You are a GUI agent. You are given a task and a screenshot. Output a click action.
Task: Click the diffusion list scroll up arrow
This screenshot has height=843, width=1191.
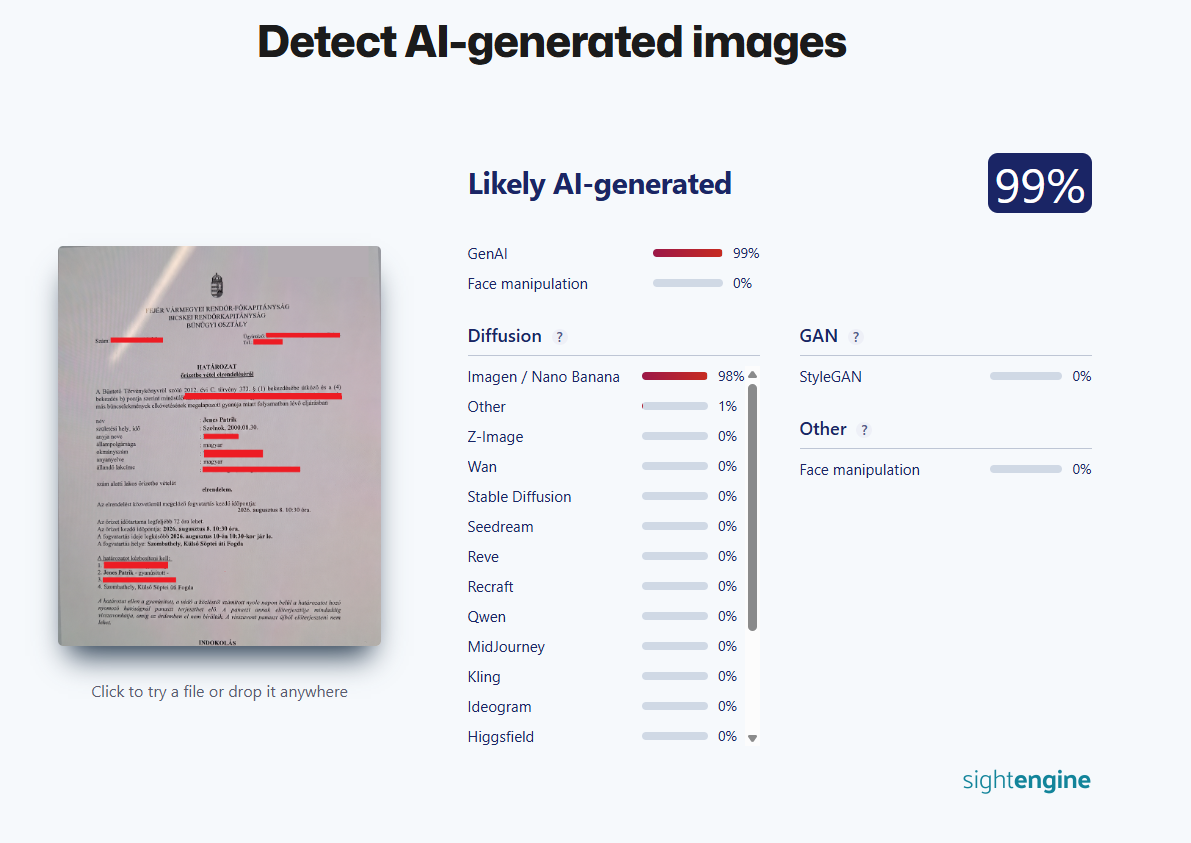pyautogui.click(x=753, y=374)
